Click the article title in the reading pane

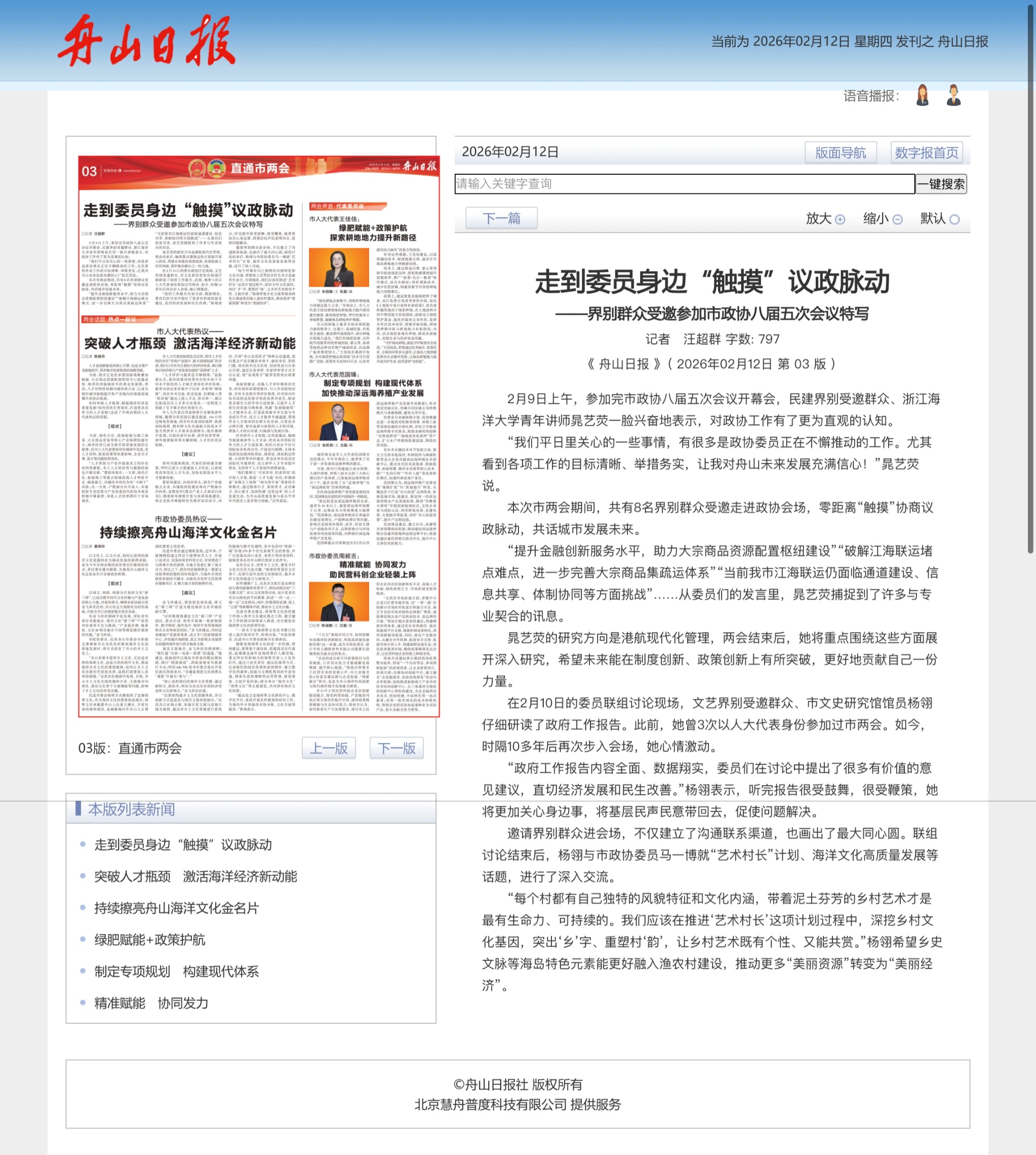tap(712, 282)
